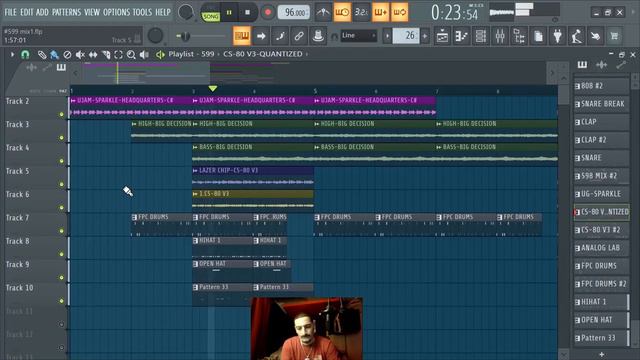Toggle the highlighted snap/typing keyboard button
This screenshot has width=640, height=360.
(x=242, y=36)
